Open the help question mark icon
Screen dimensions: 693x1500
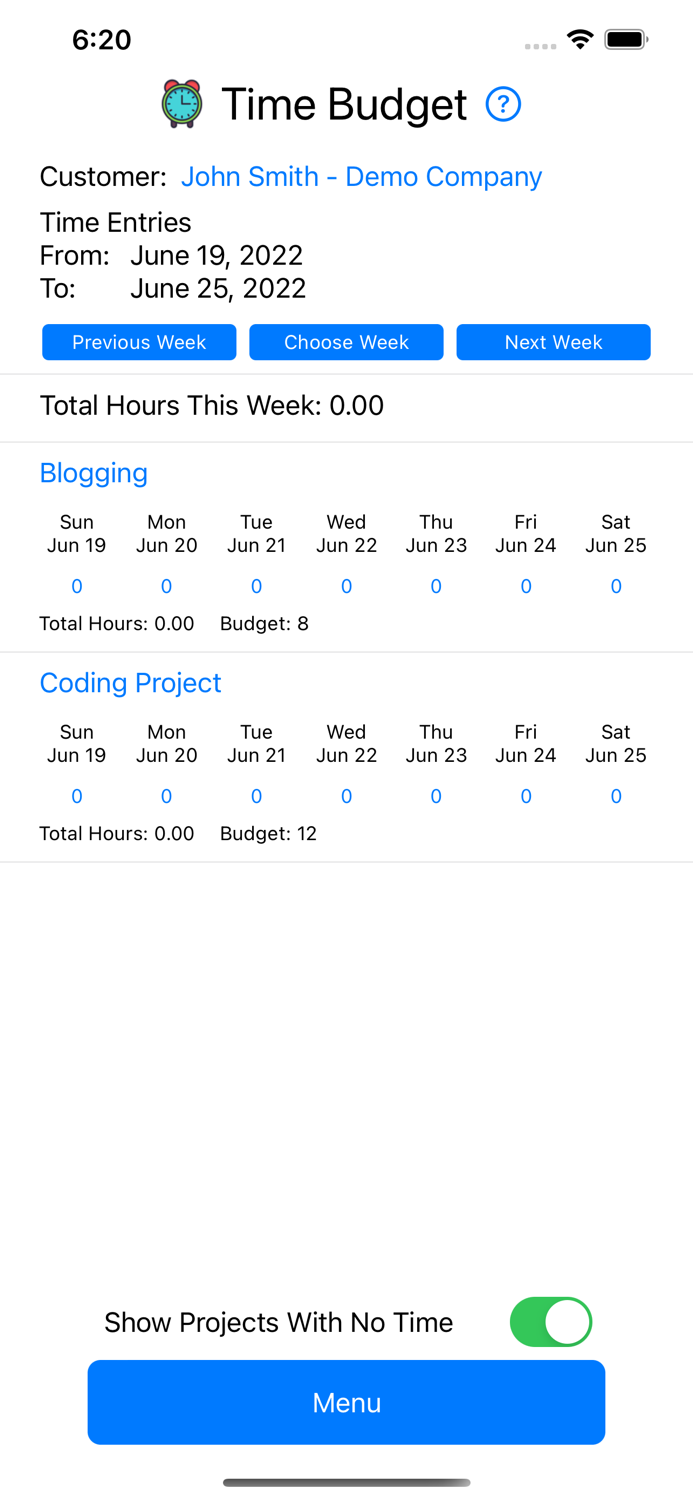coord(503,104)
